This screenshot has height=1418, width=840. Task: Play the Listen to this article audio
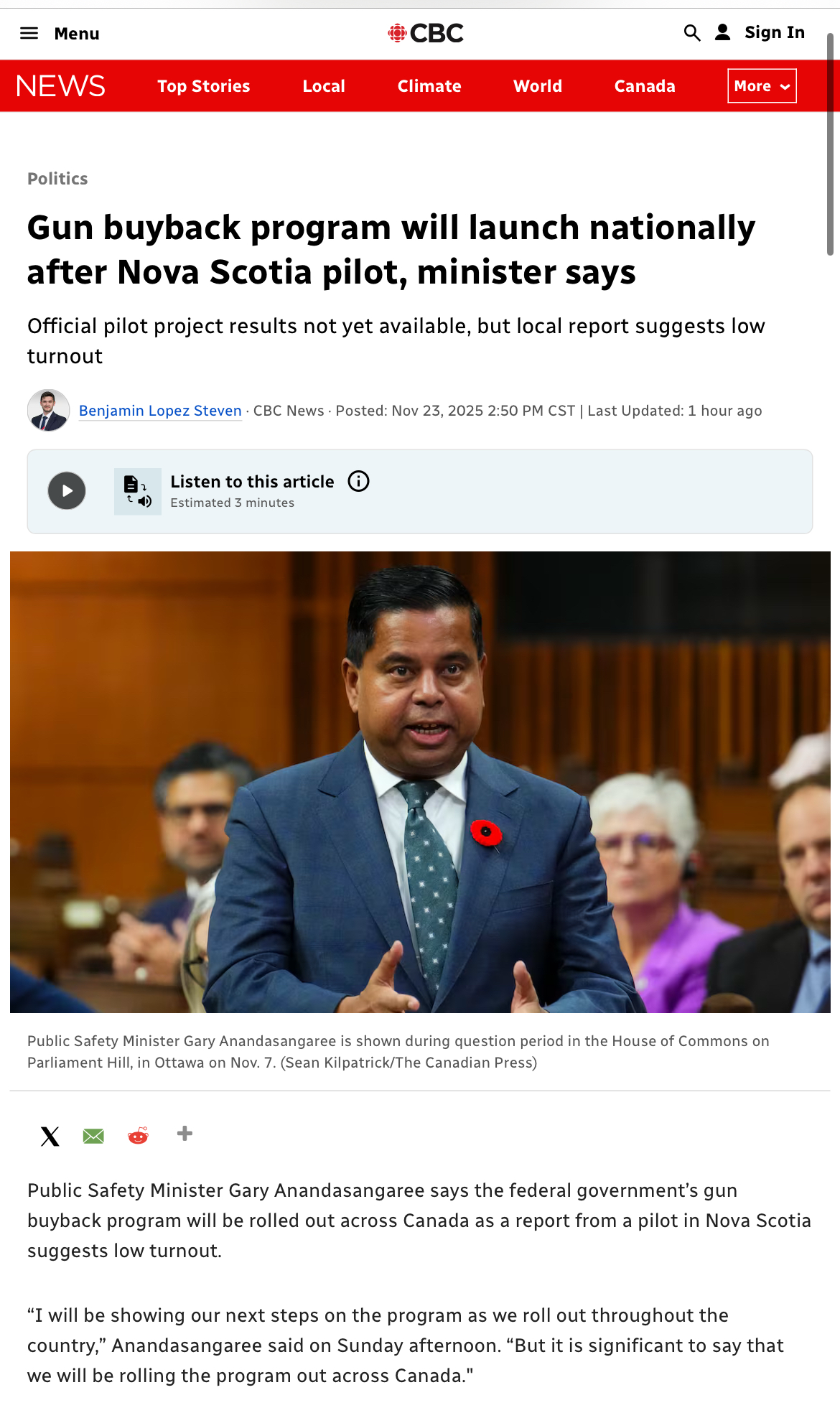pyautogui.click(x=67, y=491)
